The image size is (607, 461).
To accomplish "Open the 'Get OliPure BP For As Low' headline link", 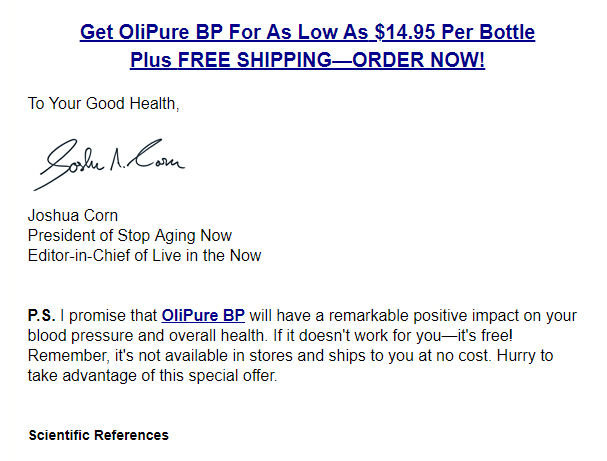I will tap(307, 32).
